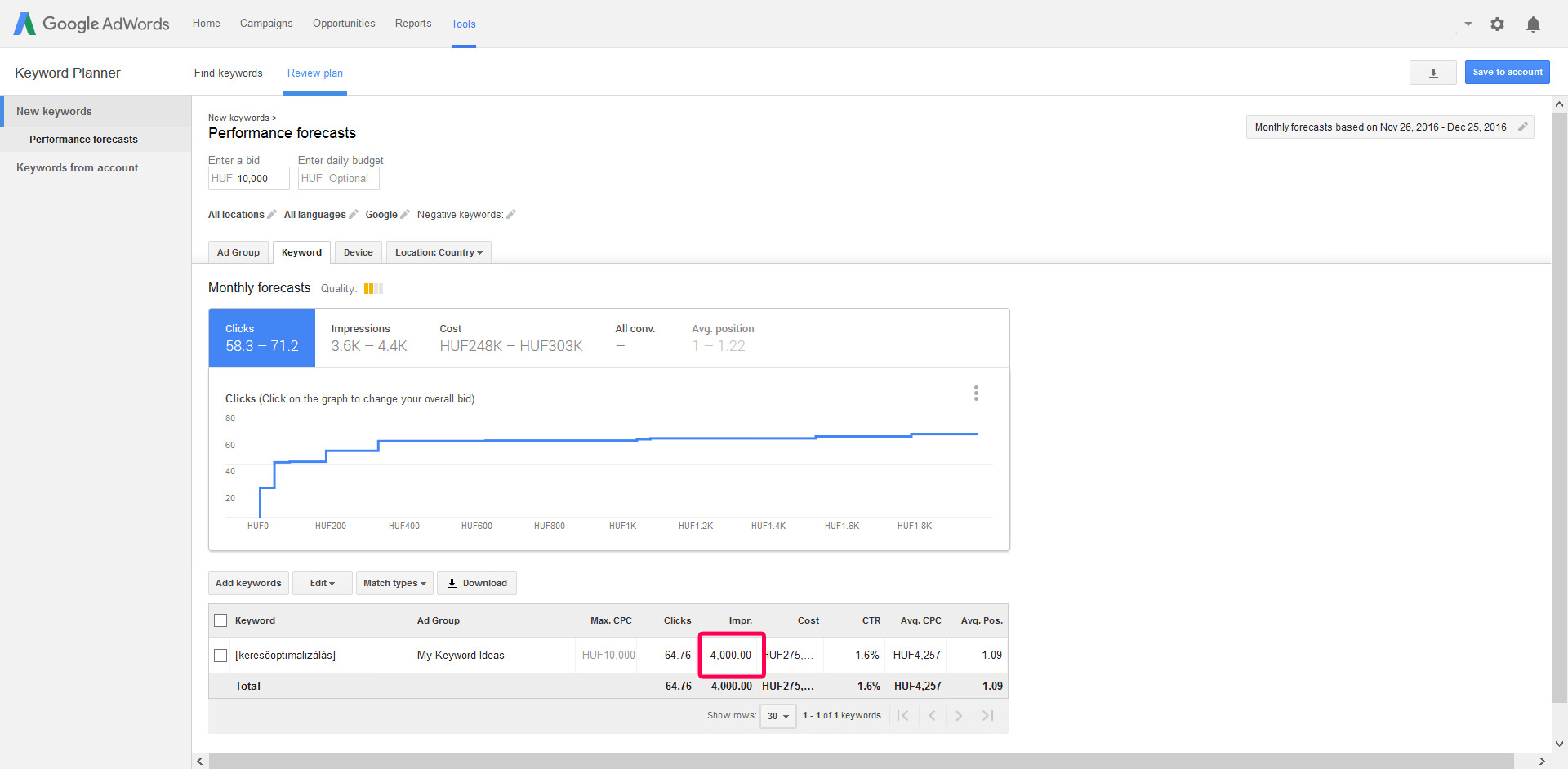Viewport: 1568px width, 769px height.
Task: Select all keywords header checkbox
Action: 220,620
